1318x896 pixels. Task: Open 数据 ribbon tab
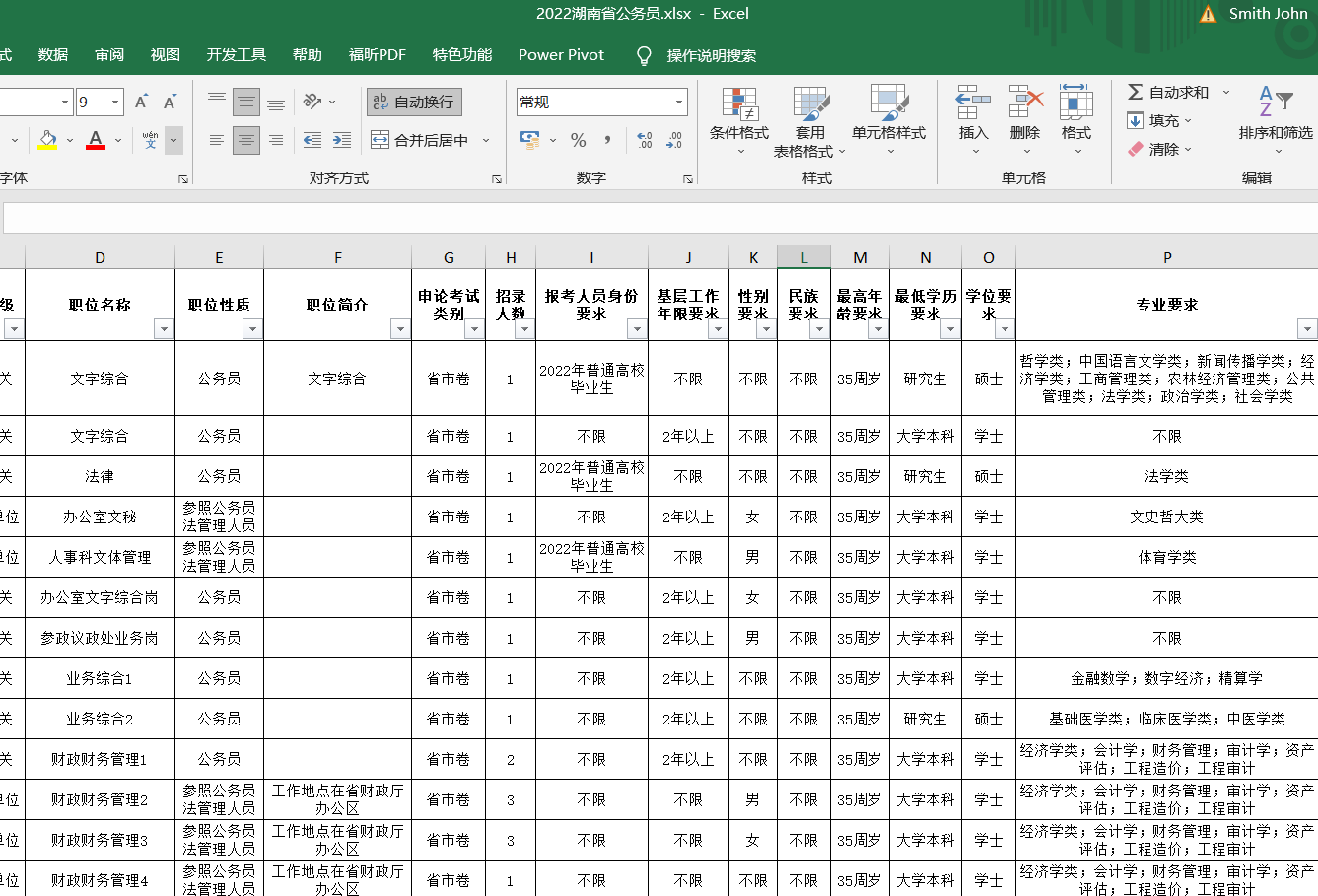pyautogui.click(x=53, y=55)
